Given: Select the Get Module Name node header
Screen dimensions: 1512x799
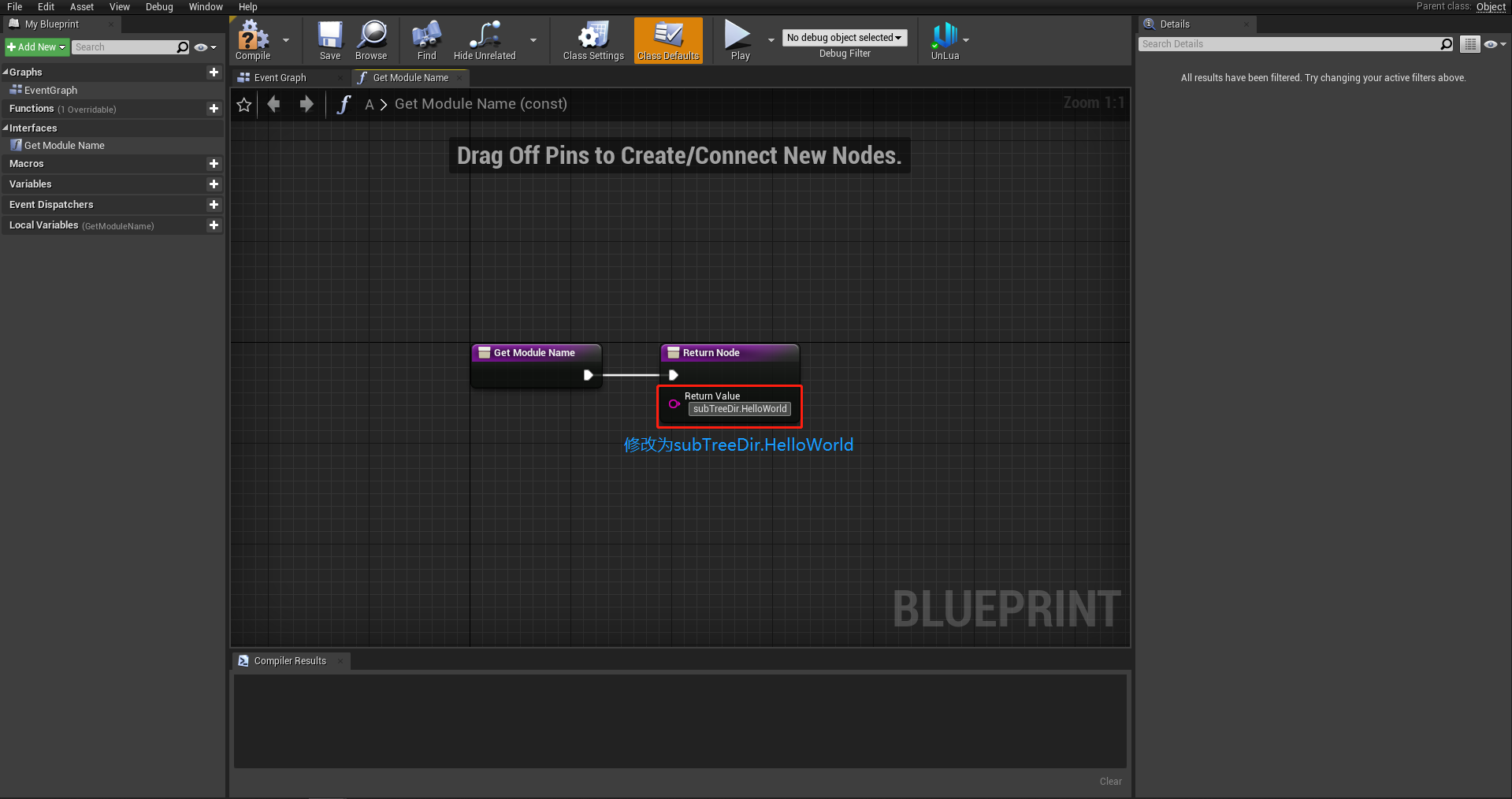Looking at the screenshot, I should 537,353.
